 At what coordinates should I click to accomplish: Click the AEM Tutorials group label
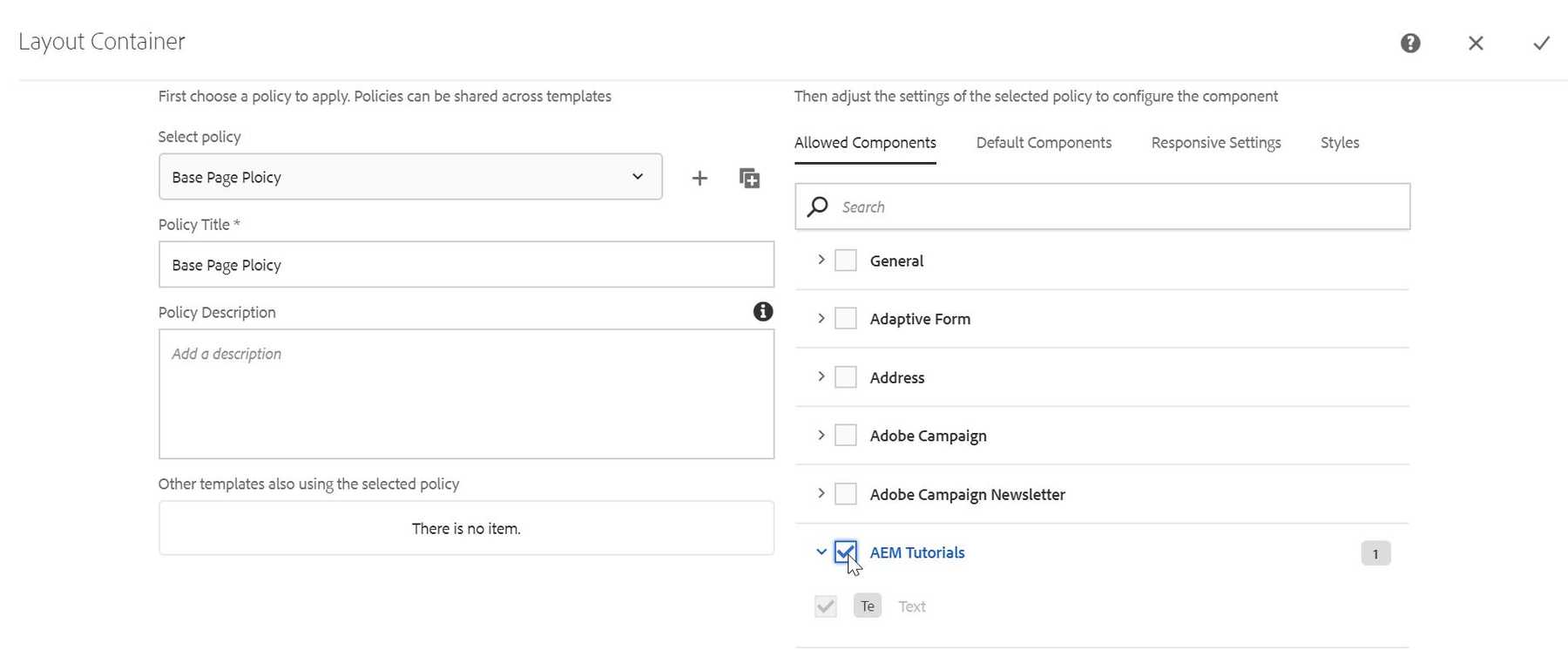click(917, 552)
